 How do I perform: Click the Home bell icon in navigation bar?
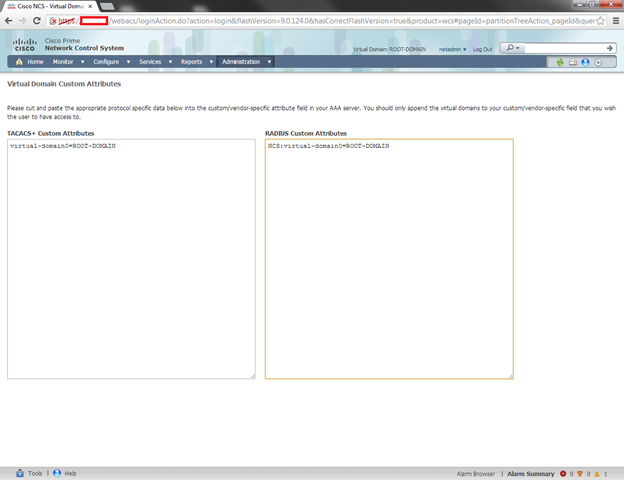(19, 62)
